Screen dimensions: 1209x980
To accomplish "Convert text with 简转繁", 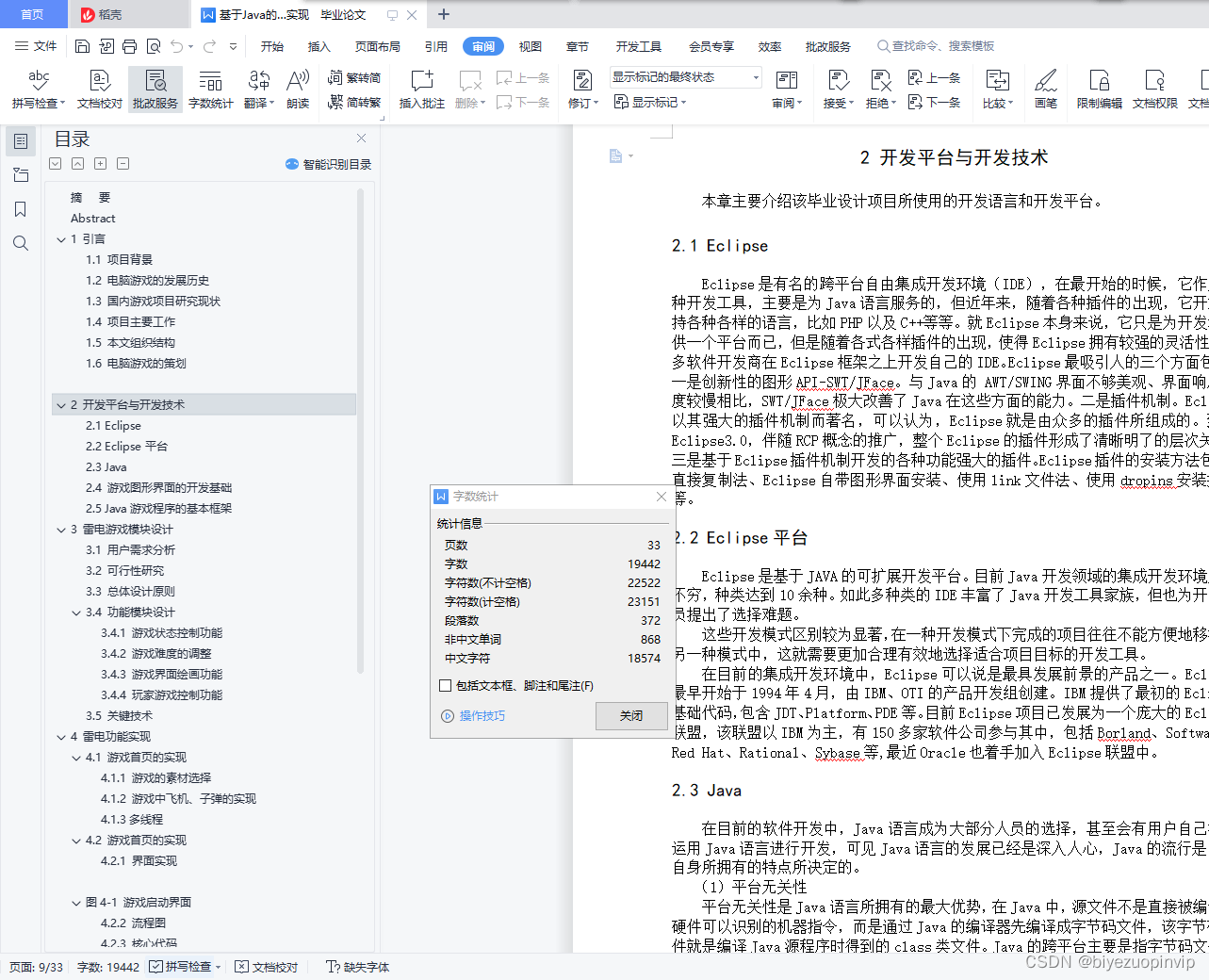I will (x=354, y=102).
